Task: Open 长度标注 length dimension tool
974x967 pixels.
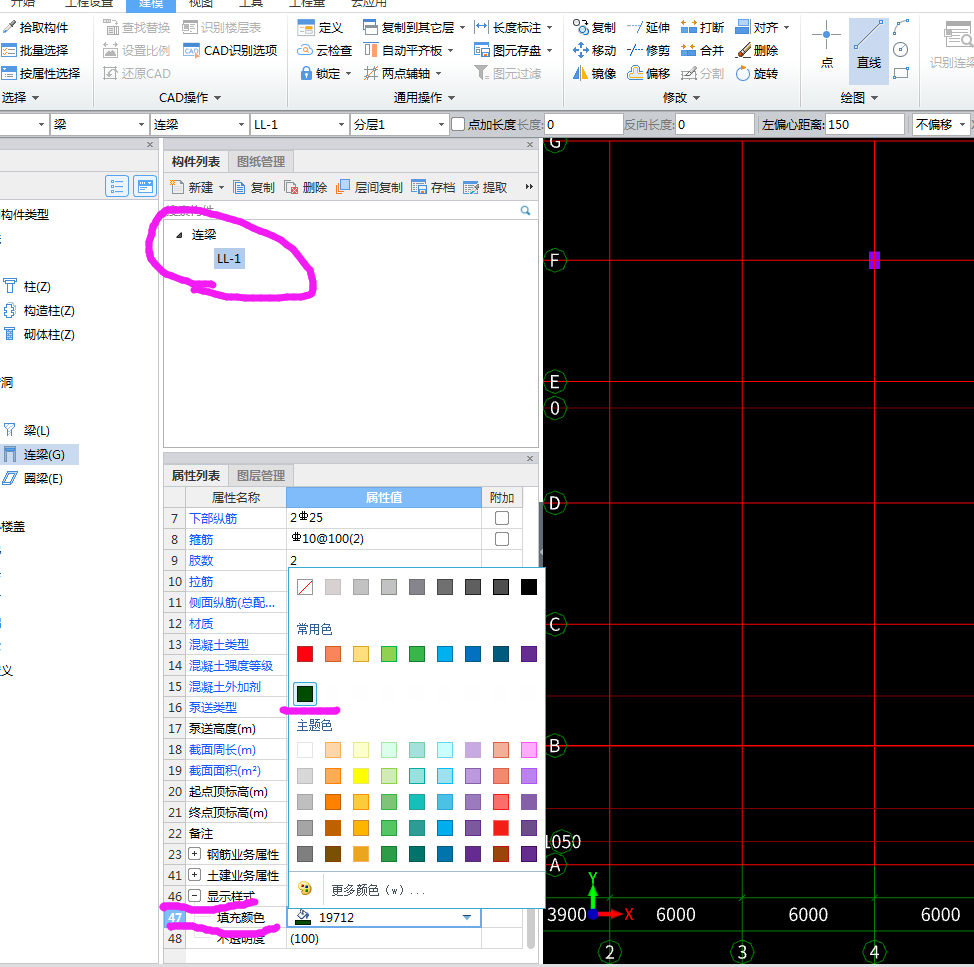Action: 513,27
